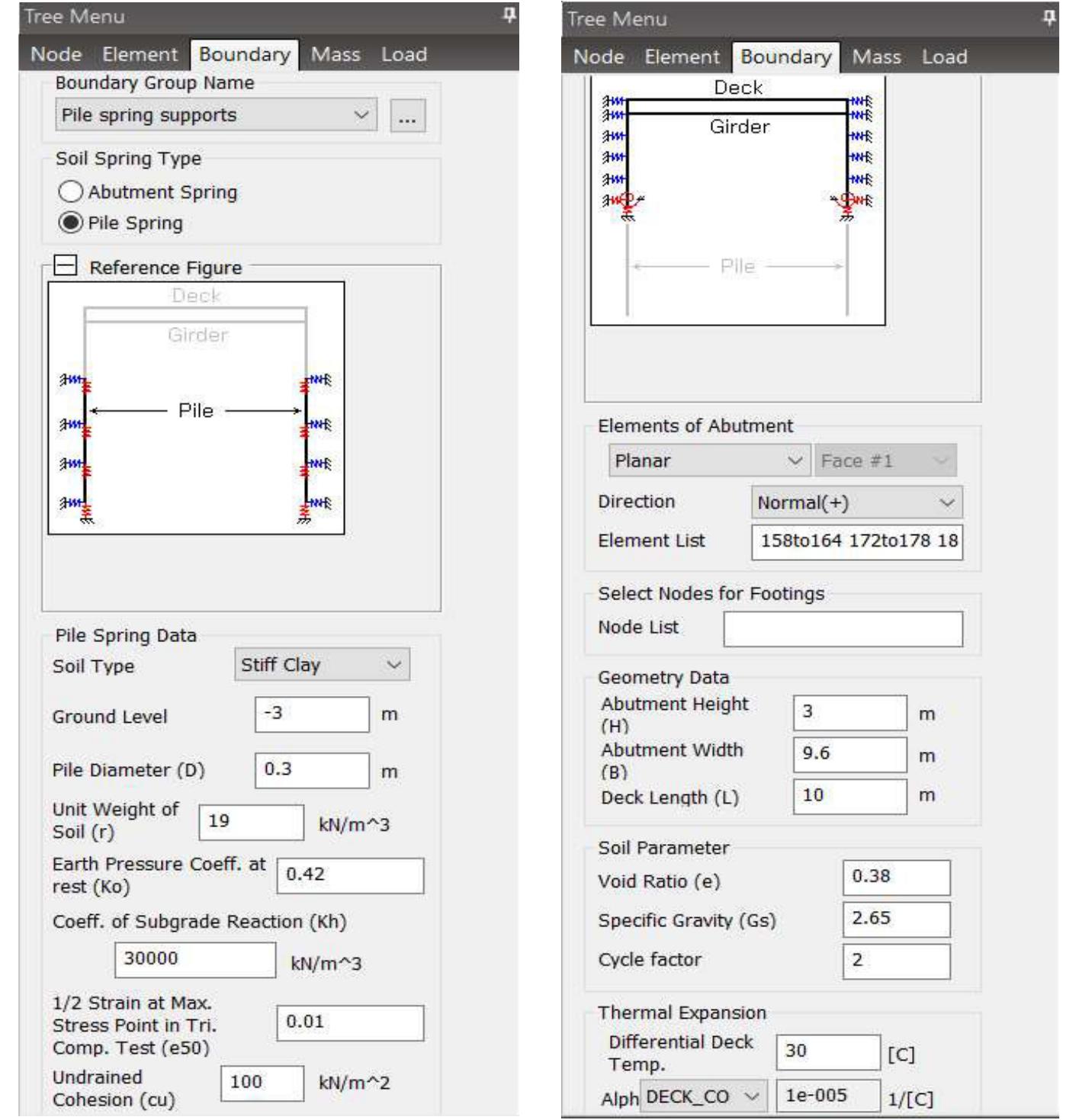Click the Ground Level input field

[312, 714]
